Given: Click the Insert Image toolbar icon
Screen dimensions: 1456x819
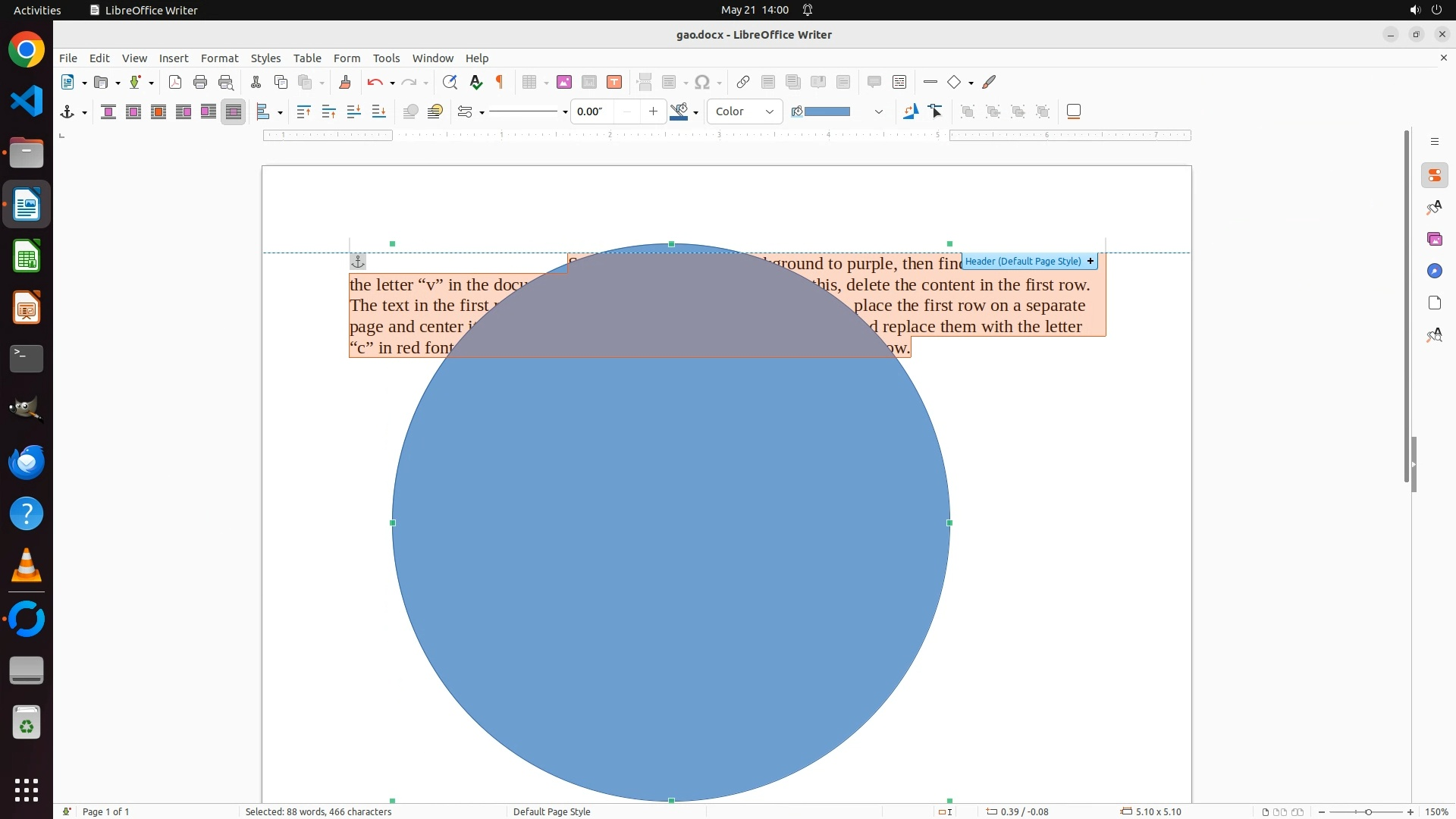Looking at the screenshot, I should coord(563,82).
